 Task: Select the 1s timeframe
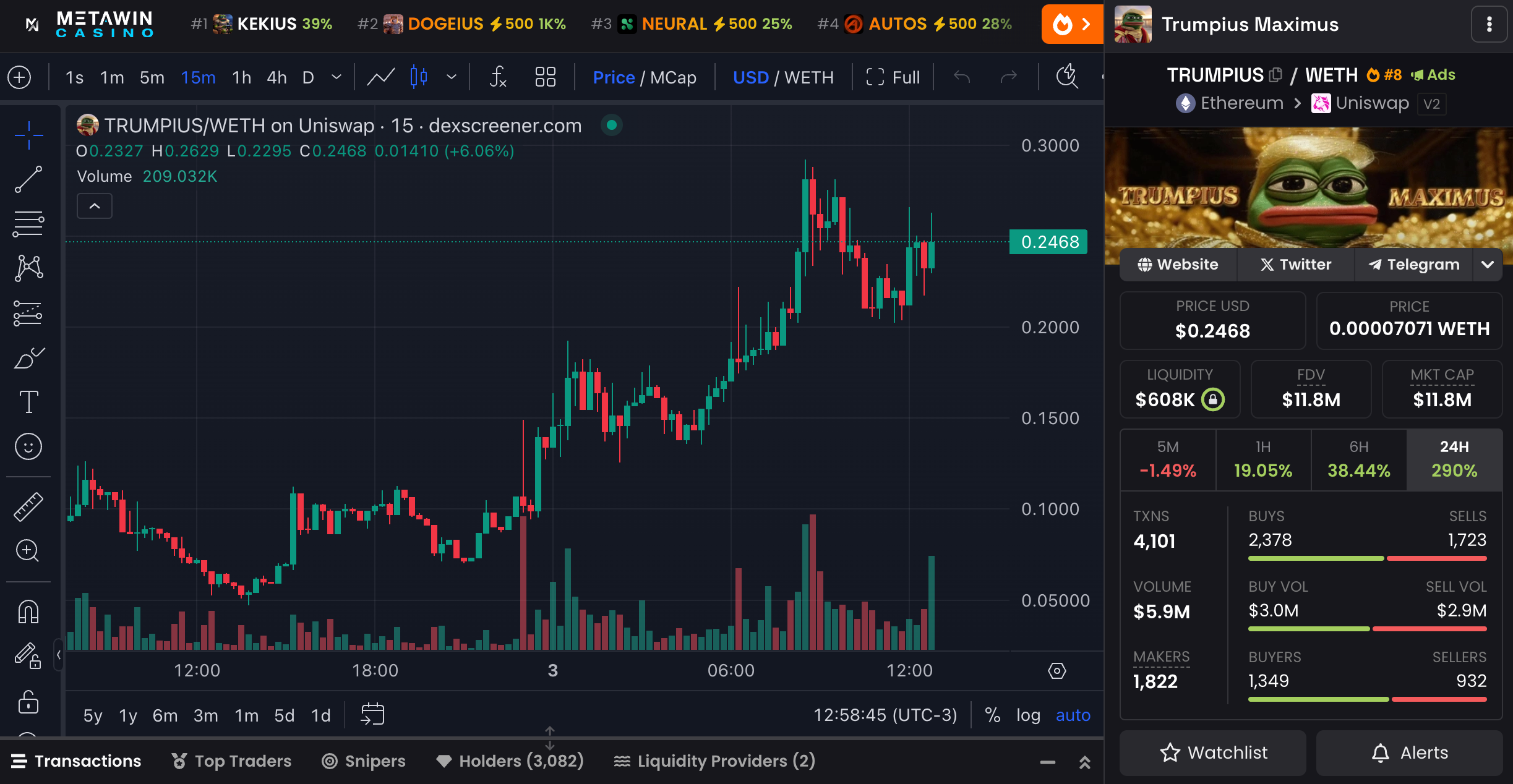(x=74, y=77)
